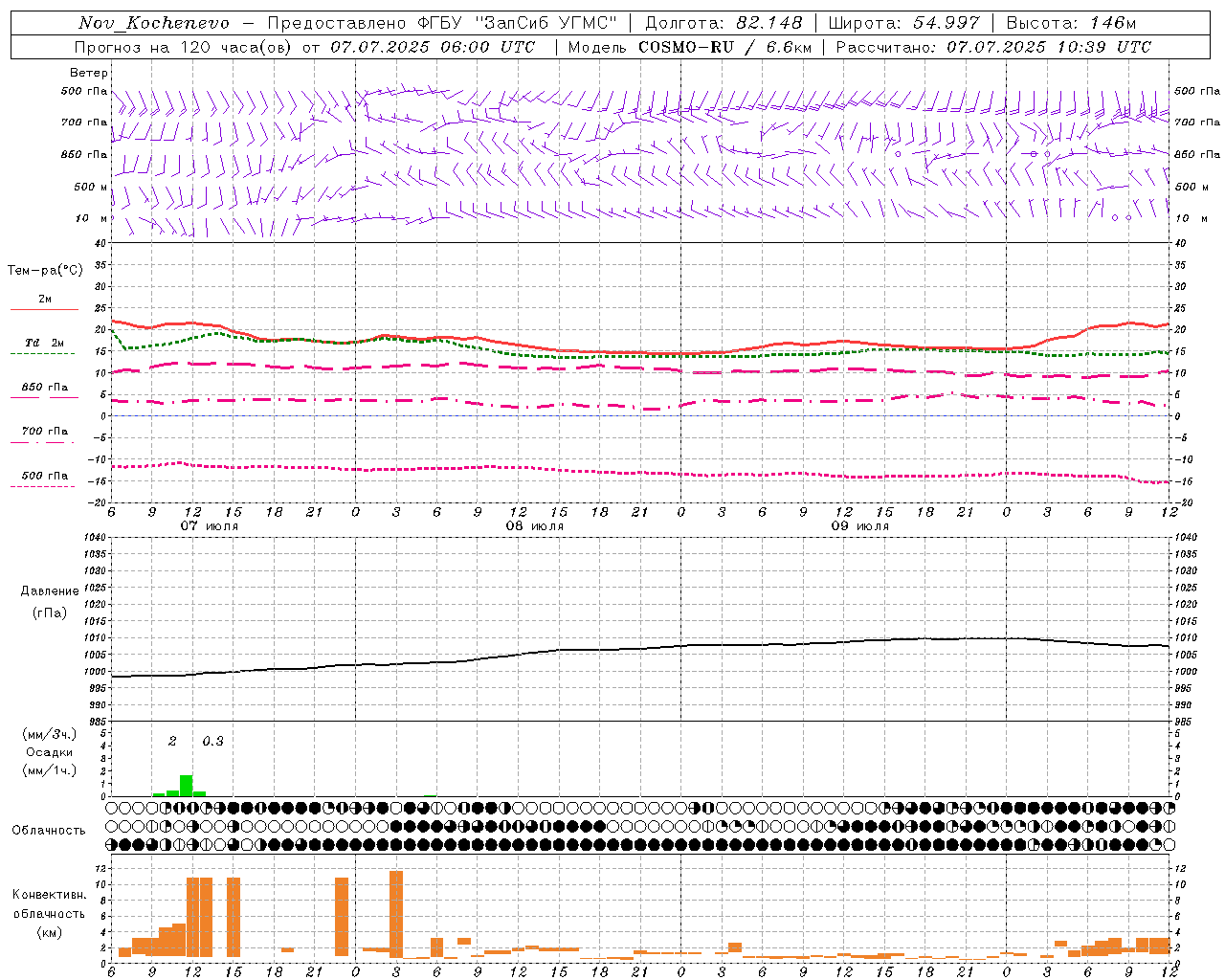This screenshot has height=980, width=1225.
Task: Click the 'Тем-ра(°C)' temperature panel label
Action: [45, 271]
